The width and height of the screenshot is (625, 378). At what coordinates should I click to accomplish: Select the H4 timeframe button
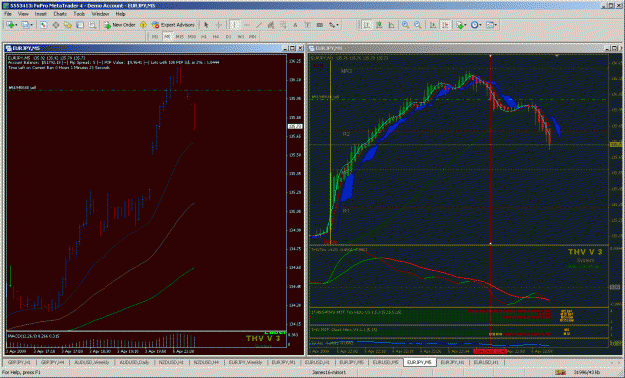[x=216, y=37]
